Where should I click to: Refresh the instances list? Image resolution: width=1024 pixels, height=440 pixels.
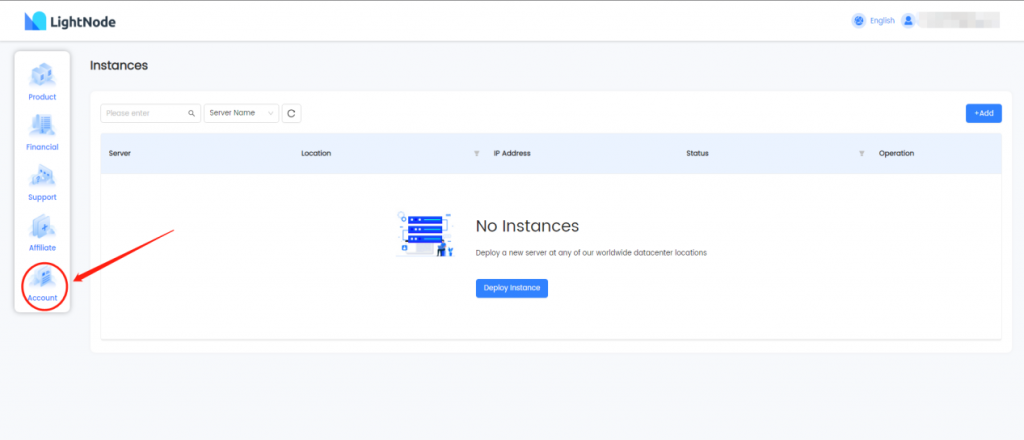291,114
